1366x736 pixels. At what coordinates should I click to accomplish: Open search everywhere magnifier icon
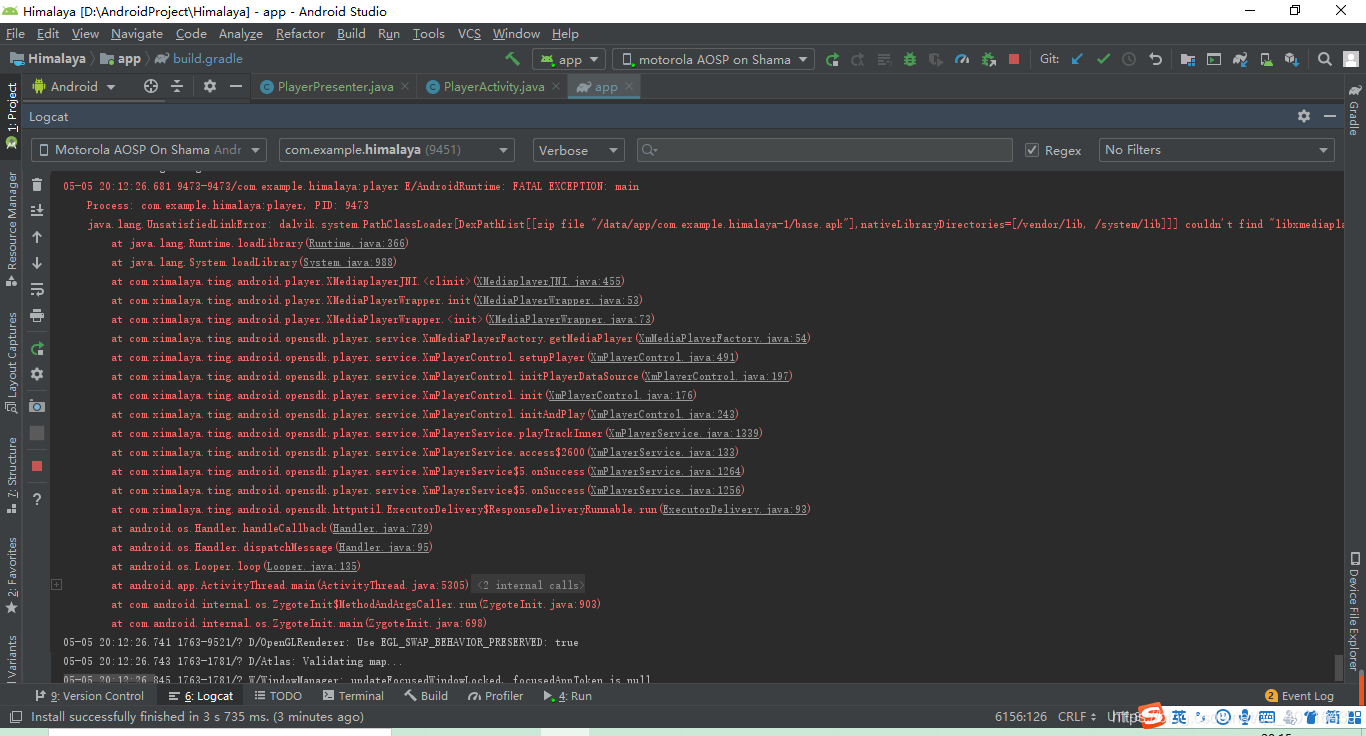coord(1324,59)
